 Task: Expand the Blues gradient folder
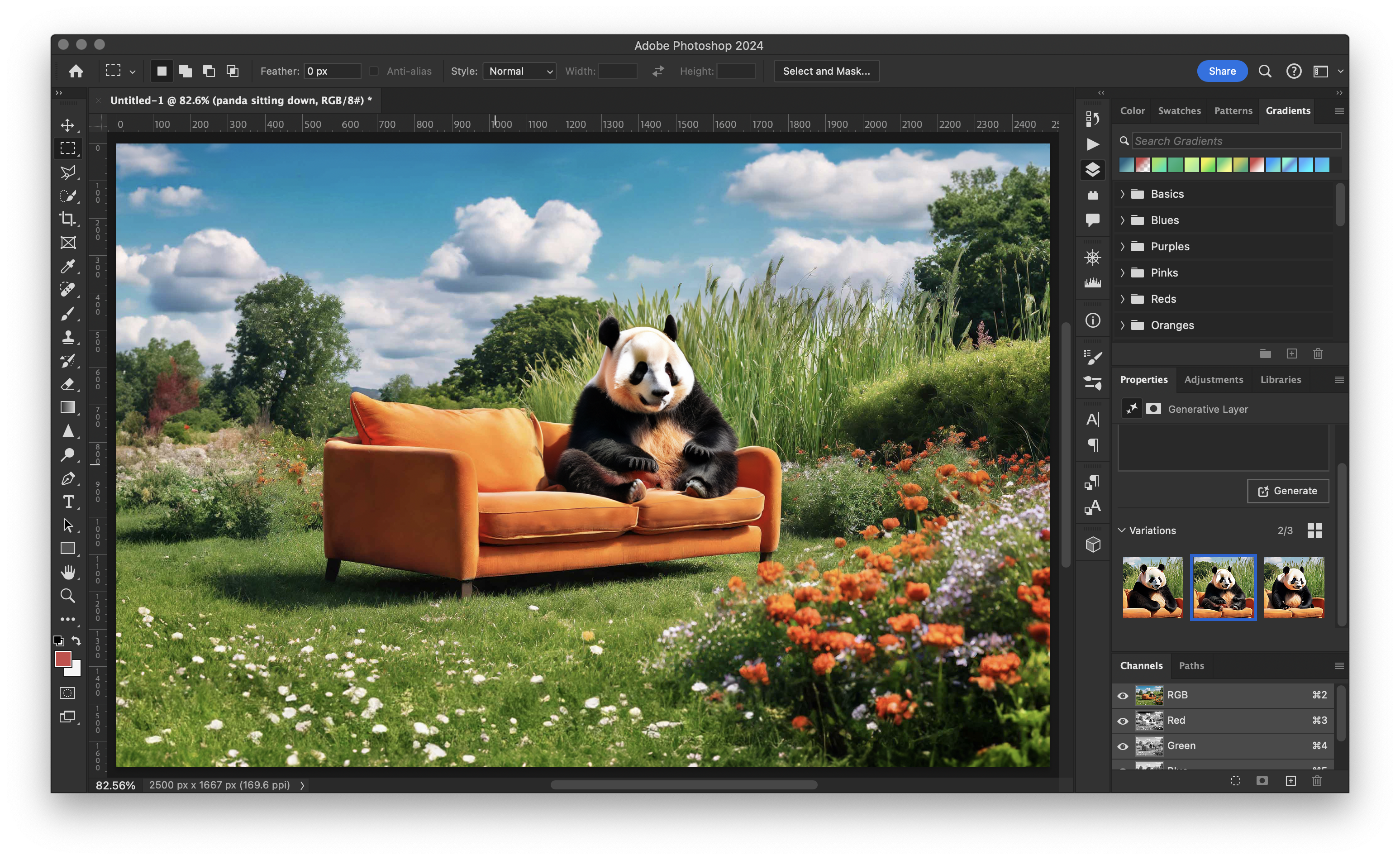[1123, 220]
